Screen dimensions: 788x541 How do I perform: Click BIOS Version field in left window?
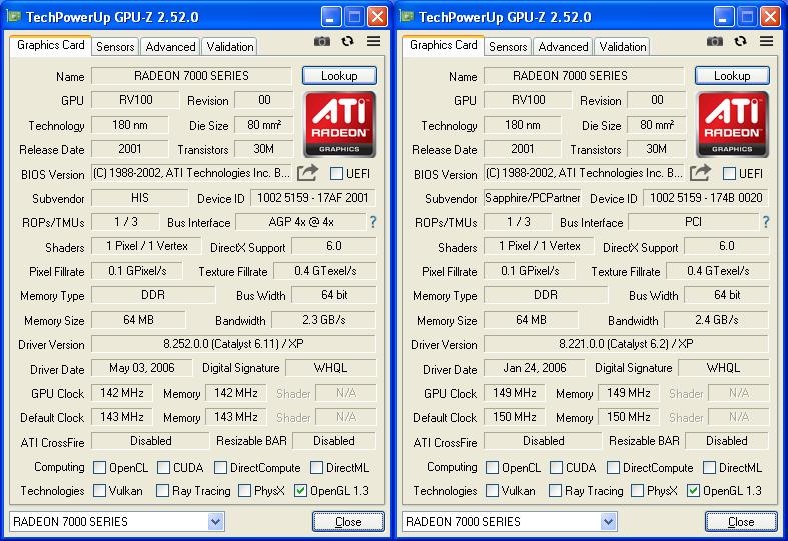(191, 173)
